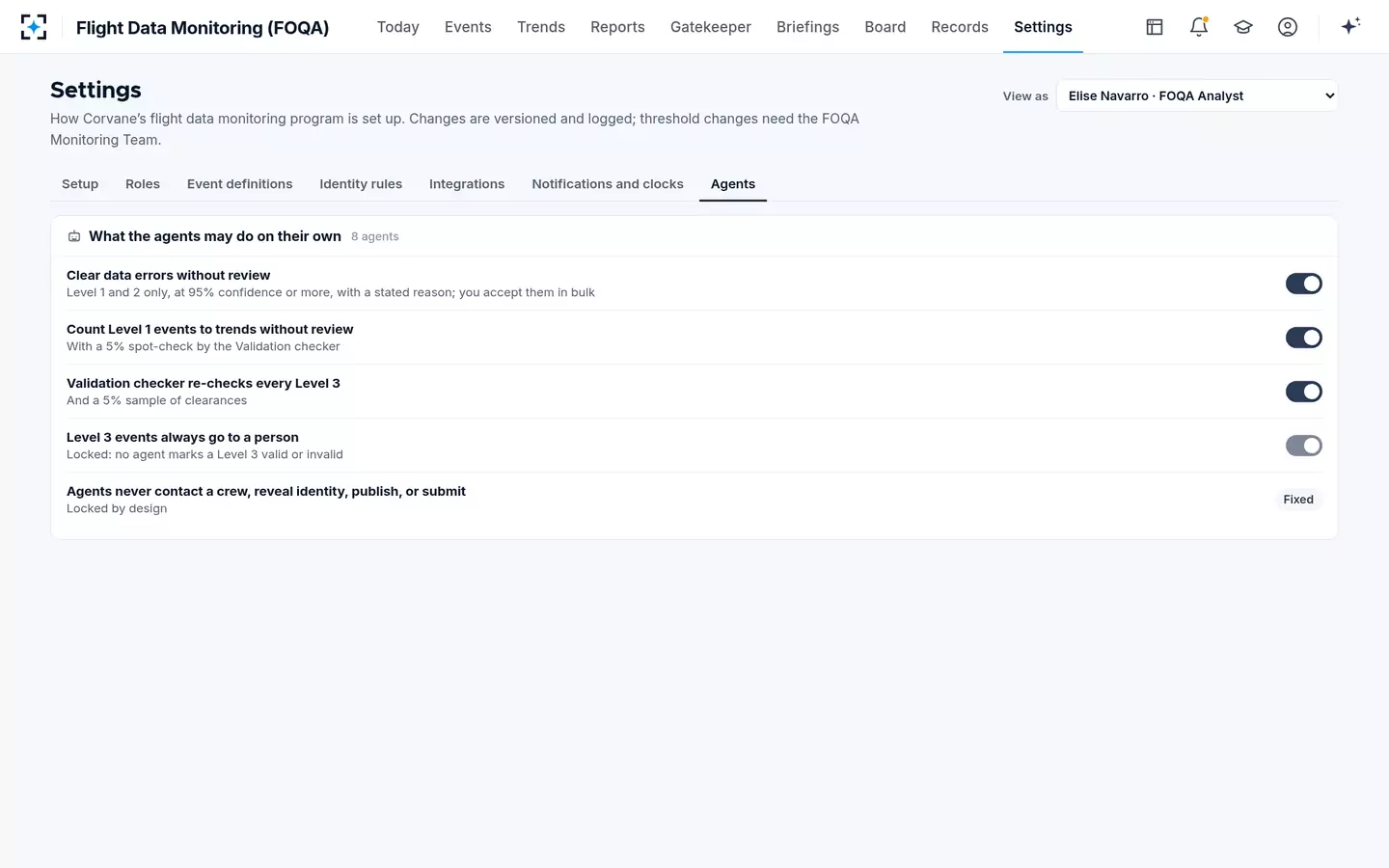The height and width of the screenshot is (868, 1389).
Task: Click 'Locked by design' description text
Action: [x=117, y=508]
